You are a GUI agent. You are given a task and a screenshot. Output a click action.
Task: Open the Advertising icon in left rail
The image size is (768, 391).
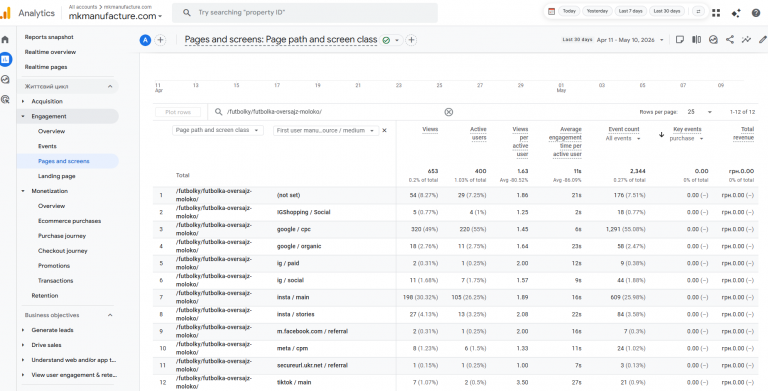pyautogui.click(x=5, y=99)
